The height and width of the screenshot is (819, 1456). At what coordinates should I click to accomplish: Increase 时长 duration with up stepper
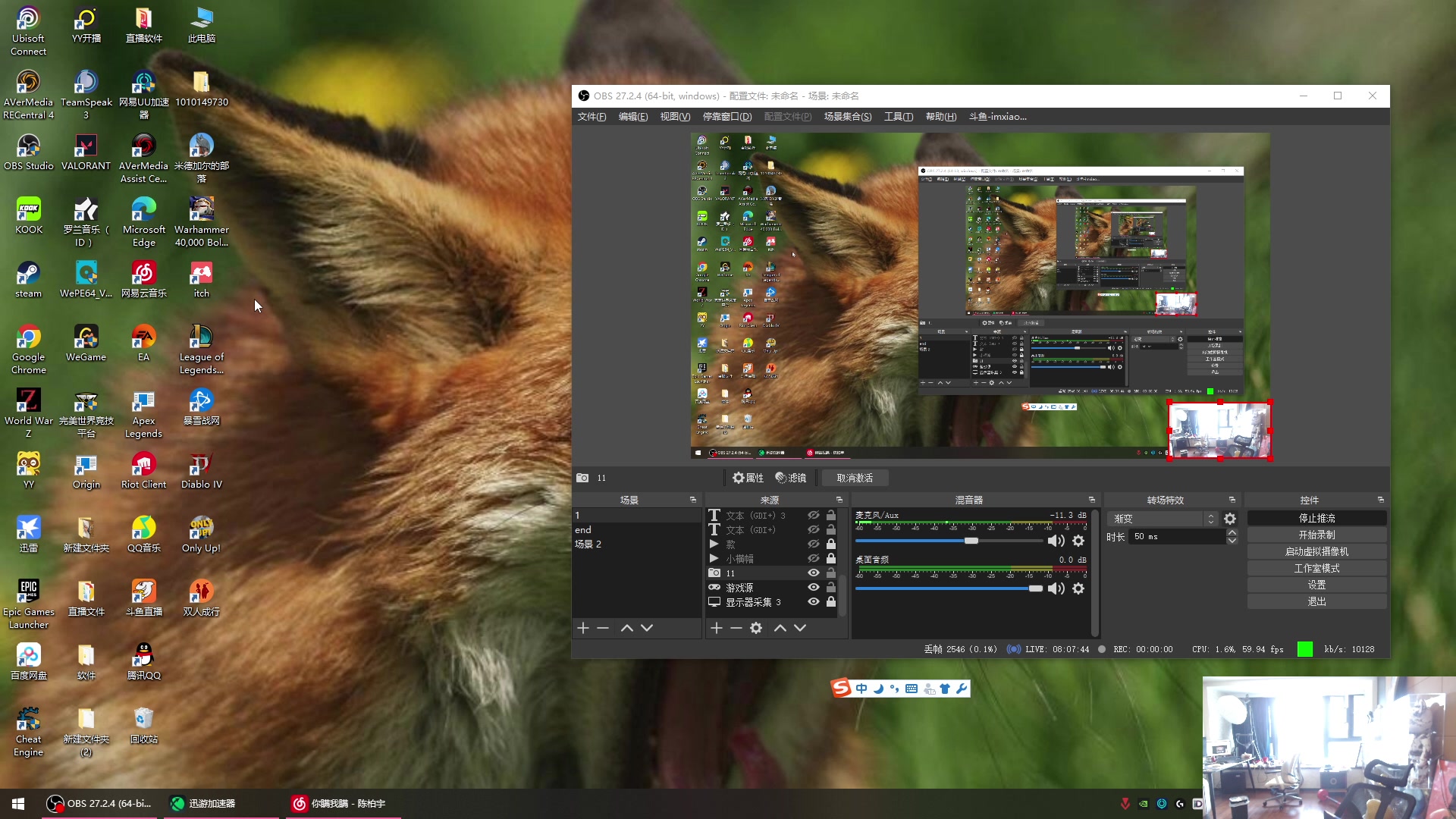pyautogui.click(x=1232, y=532)
